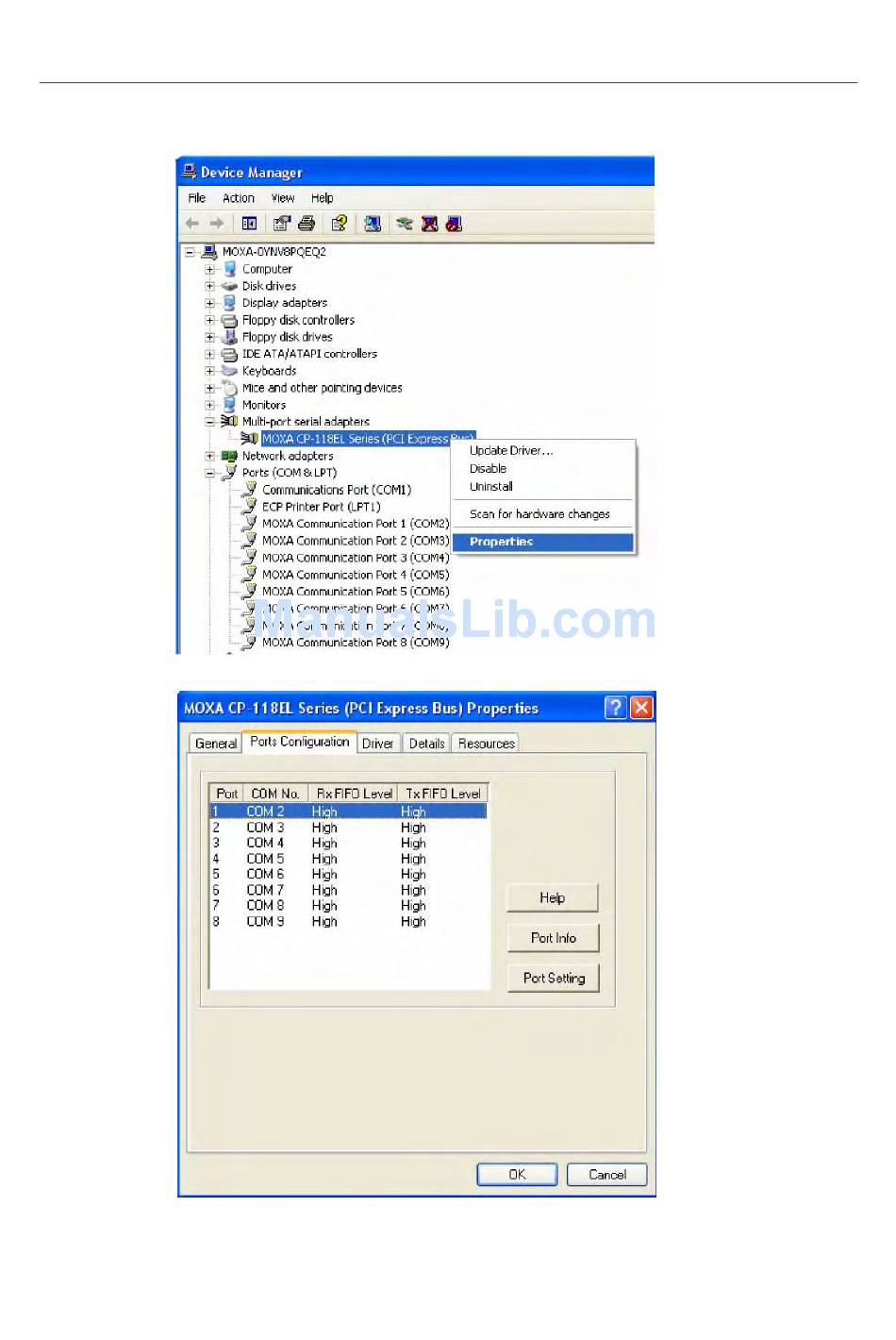Click the Help question-mark toolbar icon
The height and width of the screenshot is (1340, 896).
(x=339, y=224)
